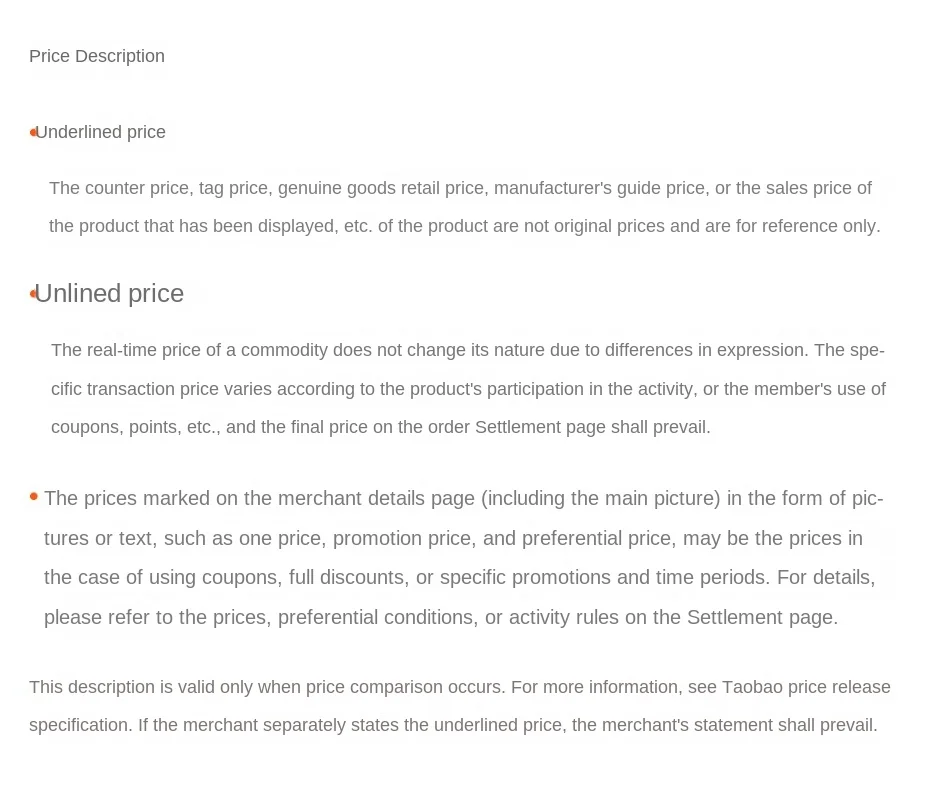Screen dimensions: 938x800
Task: Click the orange bullet before merchant details paragraph
Action: click(34, 496)
